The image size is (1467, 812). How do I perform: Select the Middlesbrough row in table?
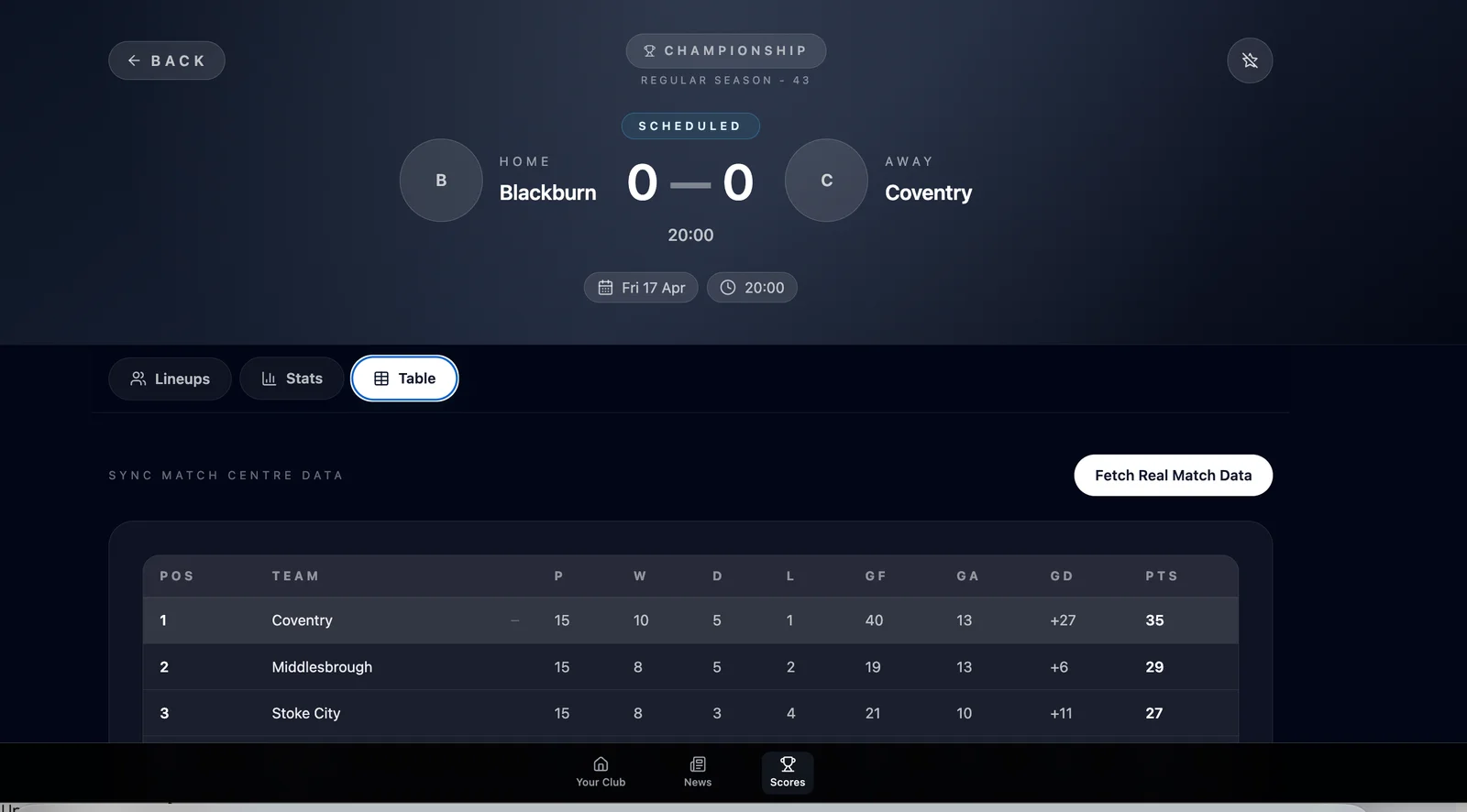(689, 667)
